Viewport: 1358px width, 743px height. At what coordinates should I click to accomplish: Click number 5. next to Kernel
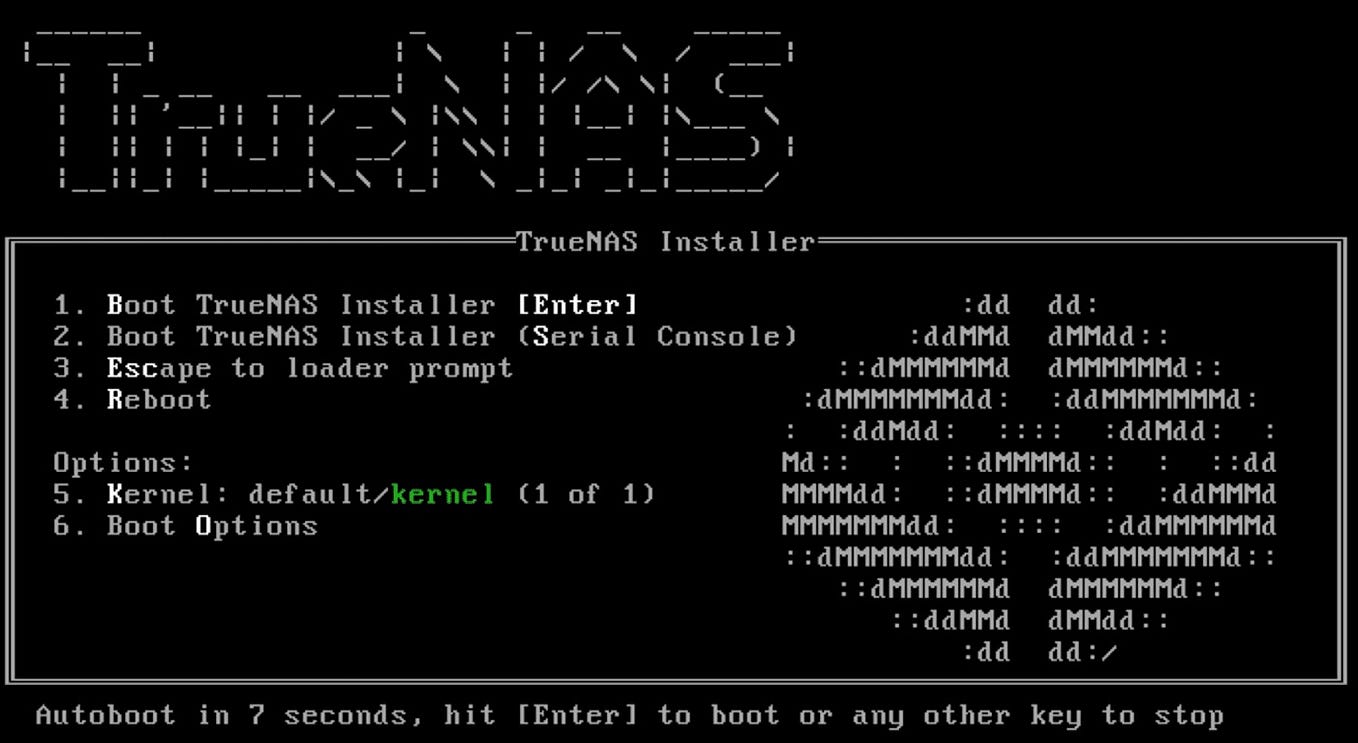(70, 494)
